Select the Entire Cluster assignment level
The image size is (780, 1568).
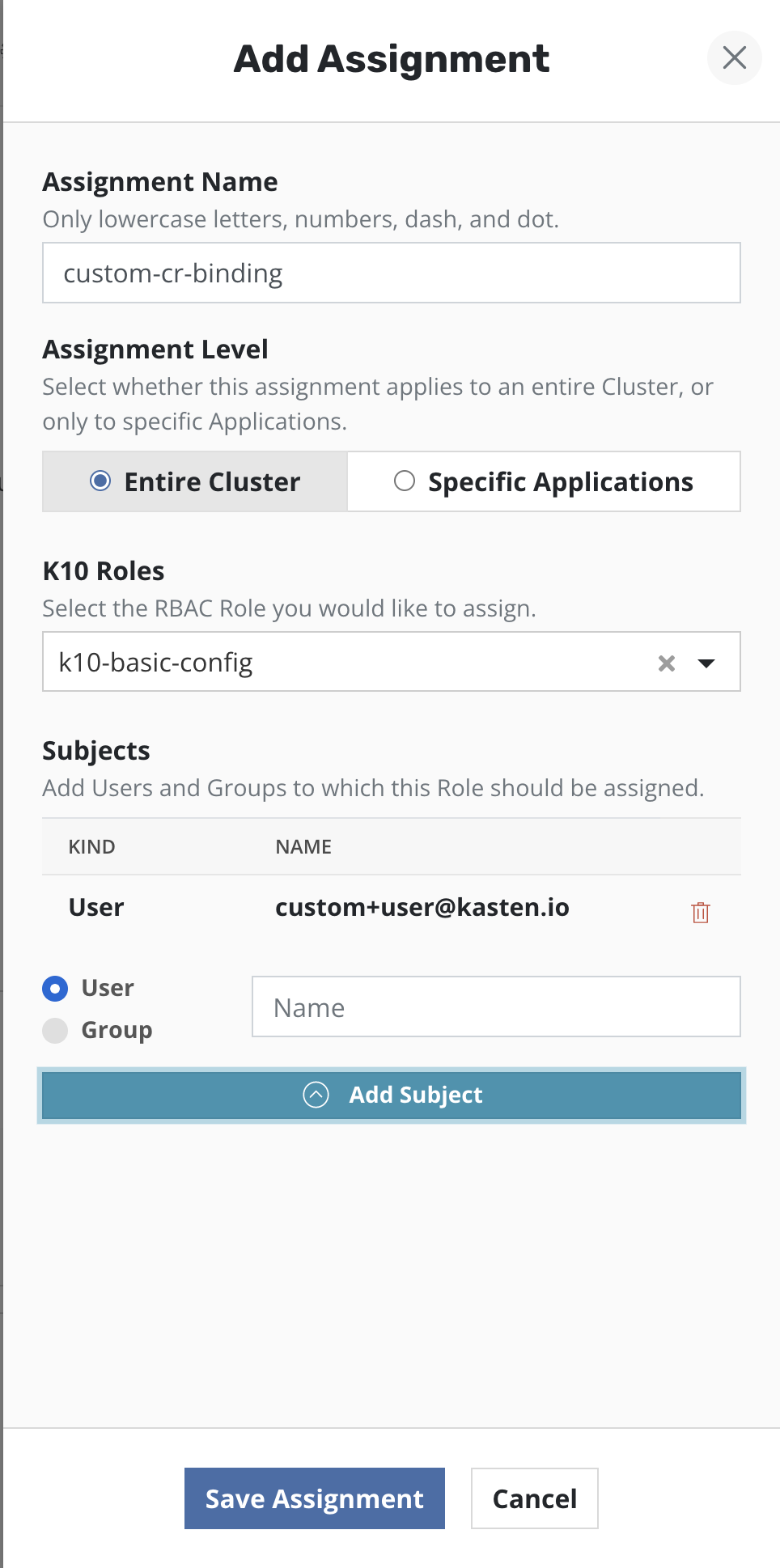[x=195, y=481]
